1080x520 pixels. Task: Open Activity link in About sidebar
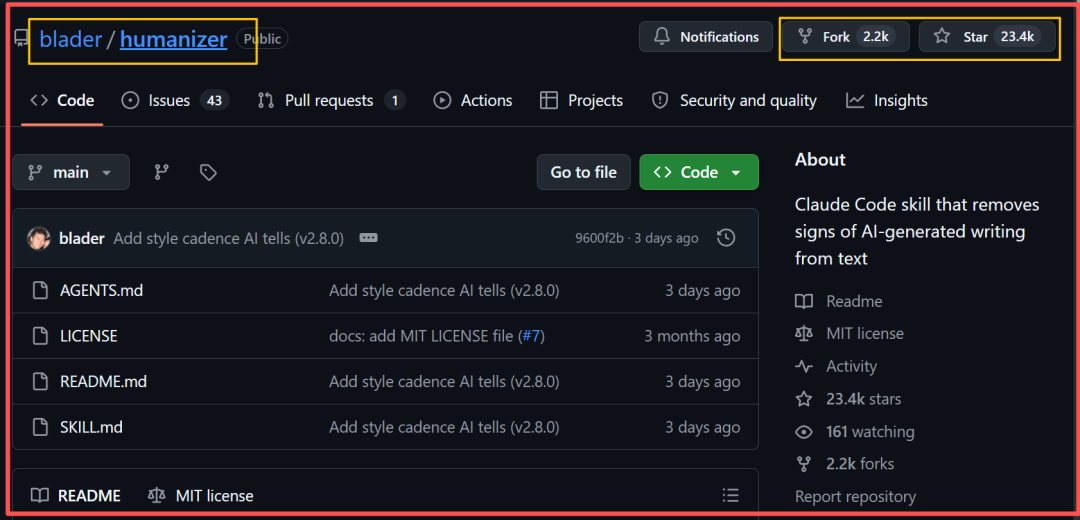[851, 366]
